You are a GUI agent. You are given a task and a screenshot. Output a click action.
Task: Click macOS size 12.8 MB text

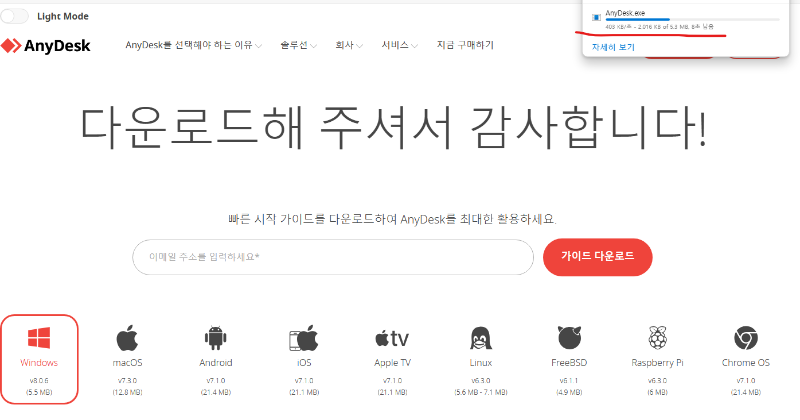[127, 392]
